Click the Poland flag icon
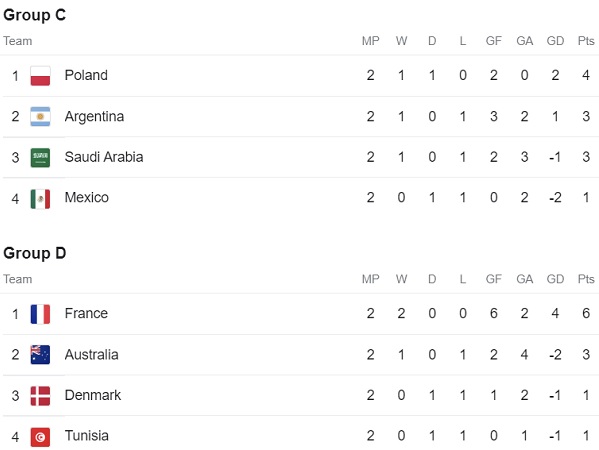The height and width of the screenshot is (450, 599). 40,76
